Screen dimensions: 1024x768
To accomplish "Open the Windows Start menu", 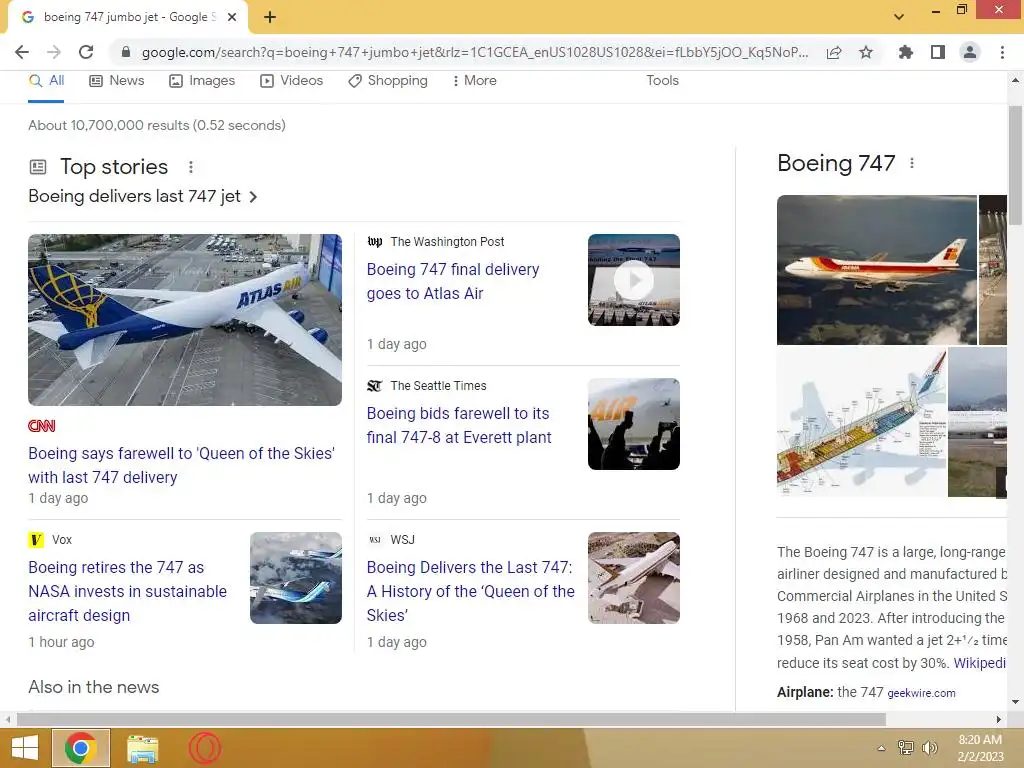I will [25, 748].
